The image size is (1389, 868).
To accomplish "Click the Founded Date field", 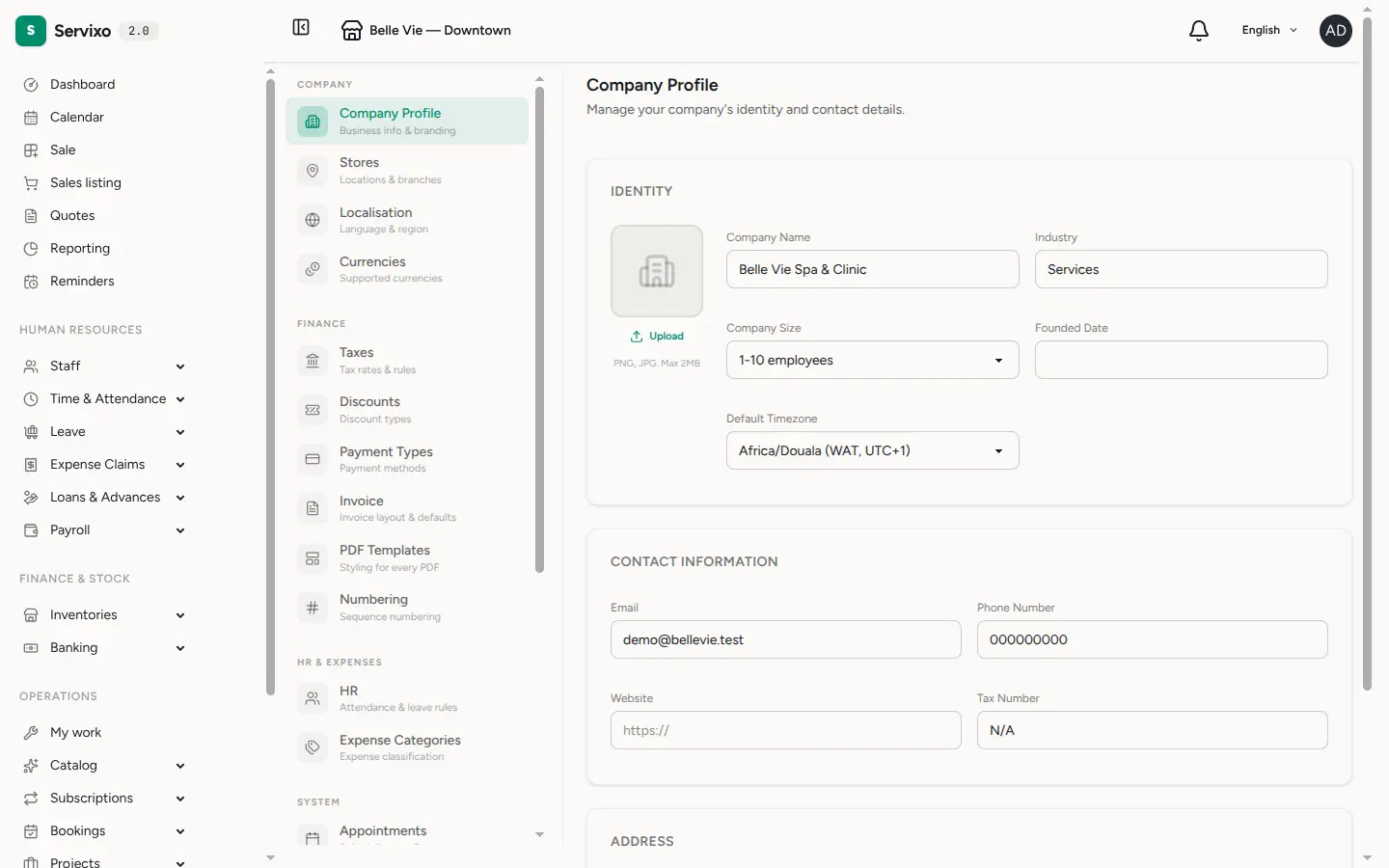I will click(1181, 360).
